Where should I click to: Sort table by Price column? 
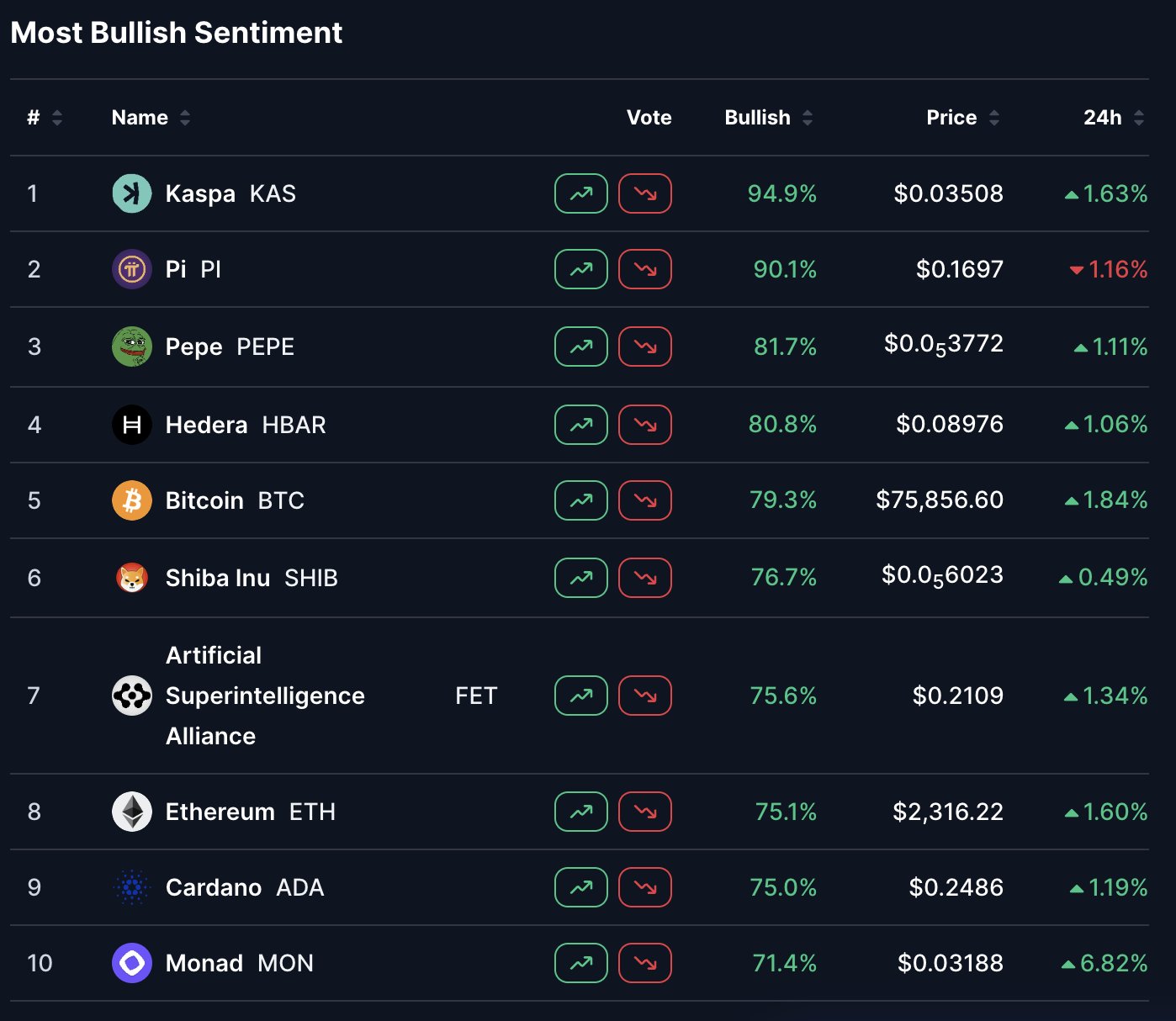pyautogui.click(x=962, y=118)
